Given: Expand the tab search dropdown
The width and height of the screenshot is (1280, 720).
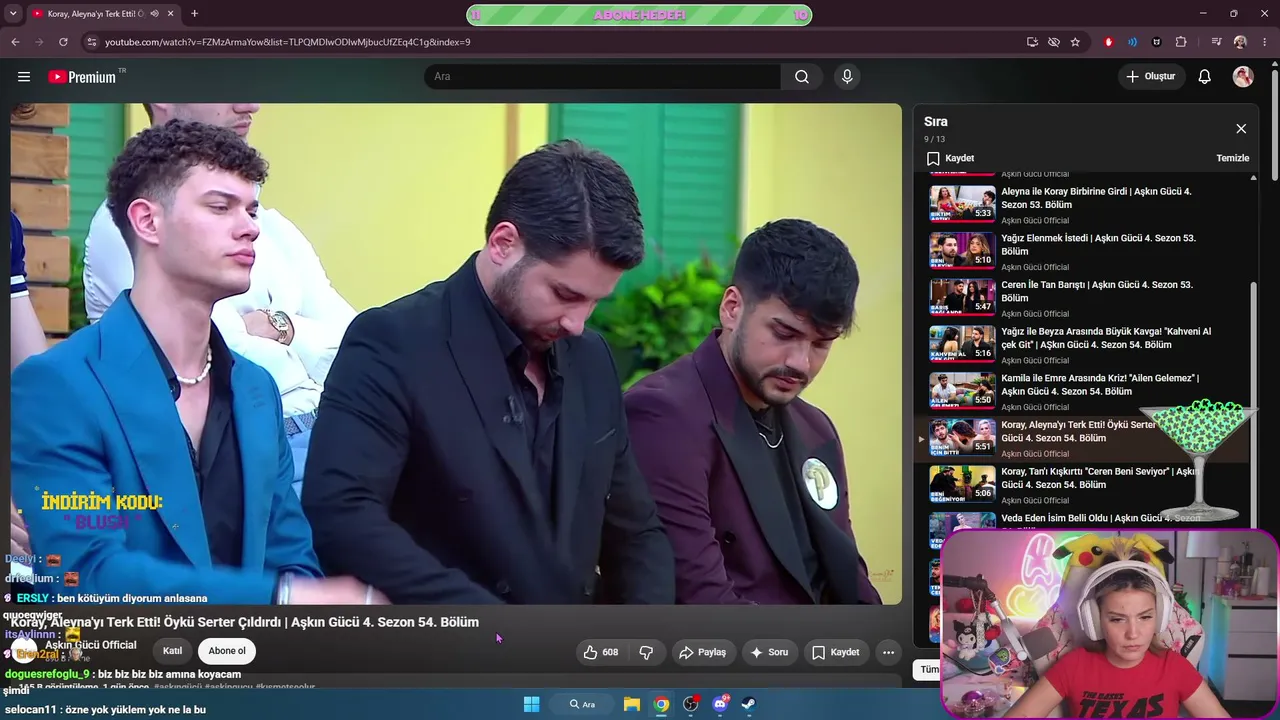Looking at the screenshot, I should pyautogui.click(x=12, y=14).
